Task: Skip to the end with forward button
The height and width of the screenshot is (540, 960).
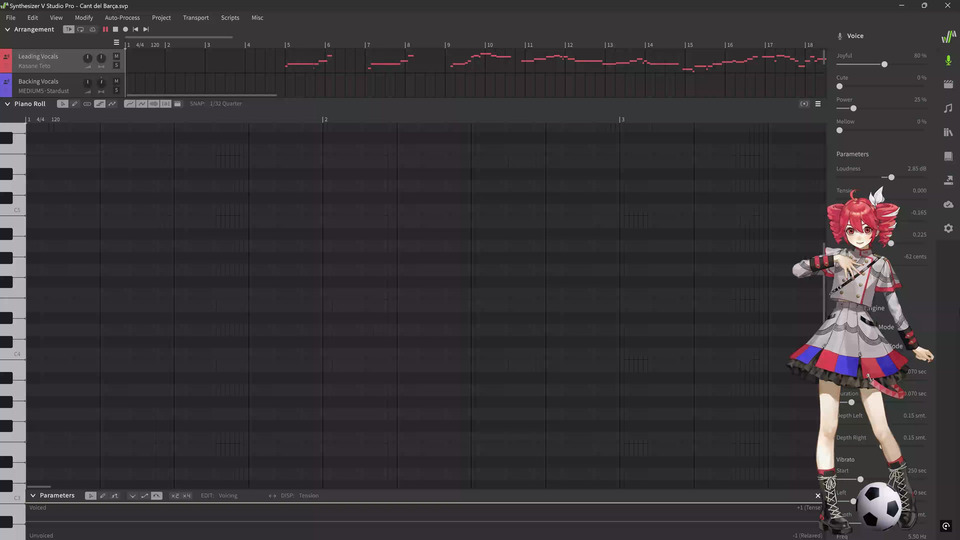Action: (146, 29)
